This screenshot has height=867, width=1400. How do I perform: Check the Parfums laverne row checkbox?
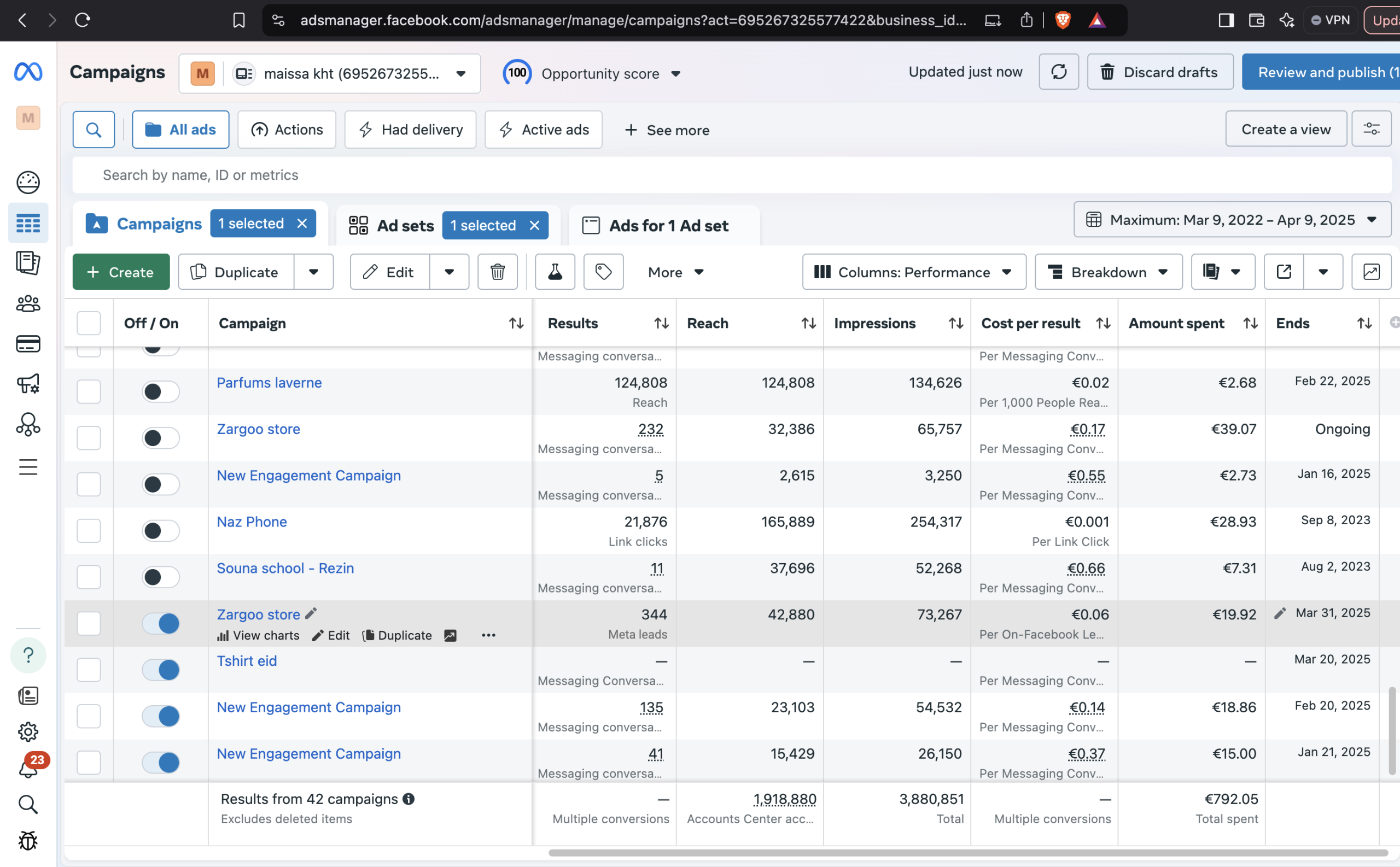[89, 391]
